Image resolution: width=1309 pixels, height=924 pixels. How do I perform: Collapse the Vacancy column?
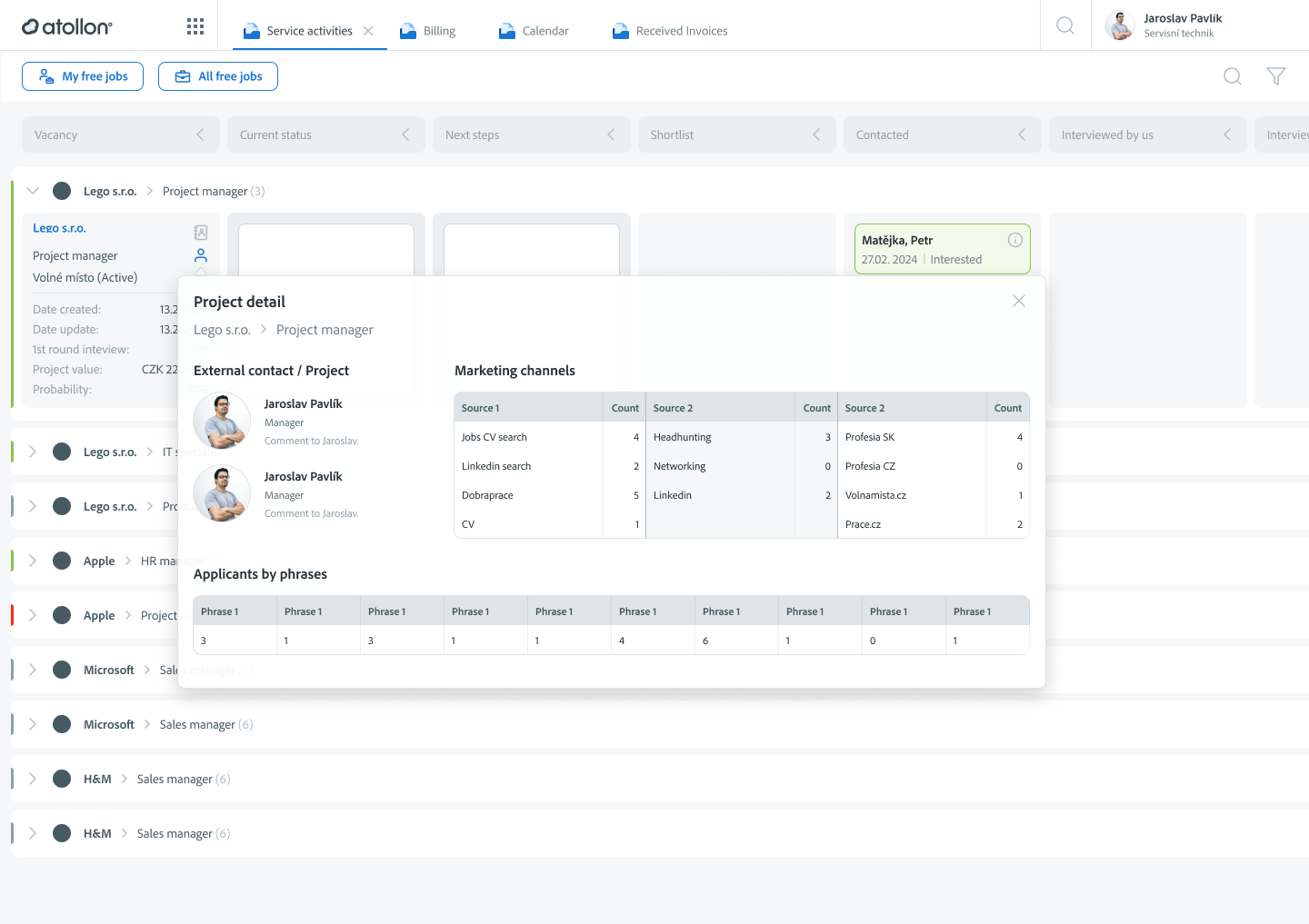(x=201, y=134)
